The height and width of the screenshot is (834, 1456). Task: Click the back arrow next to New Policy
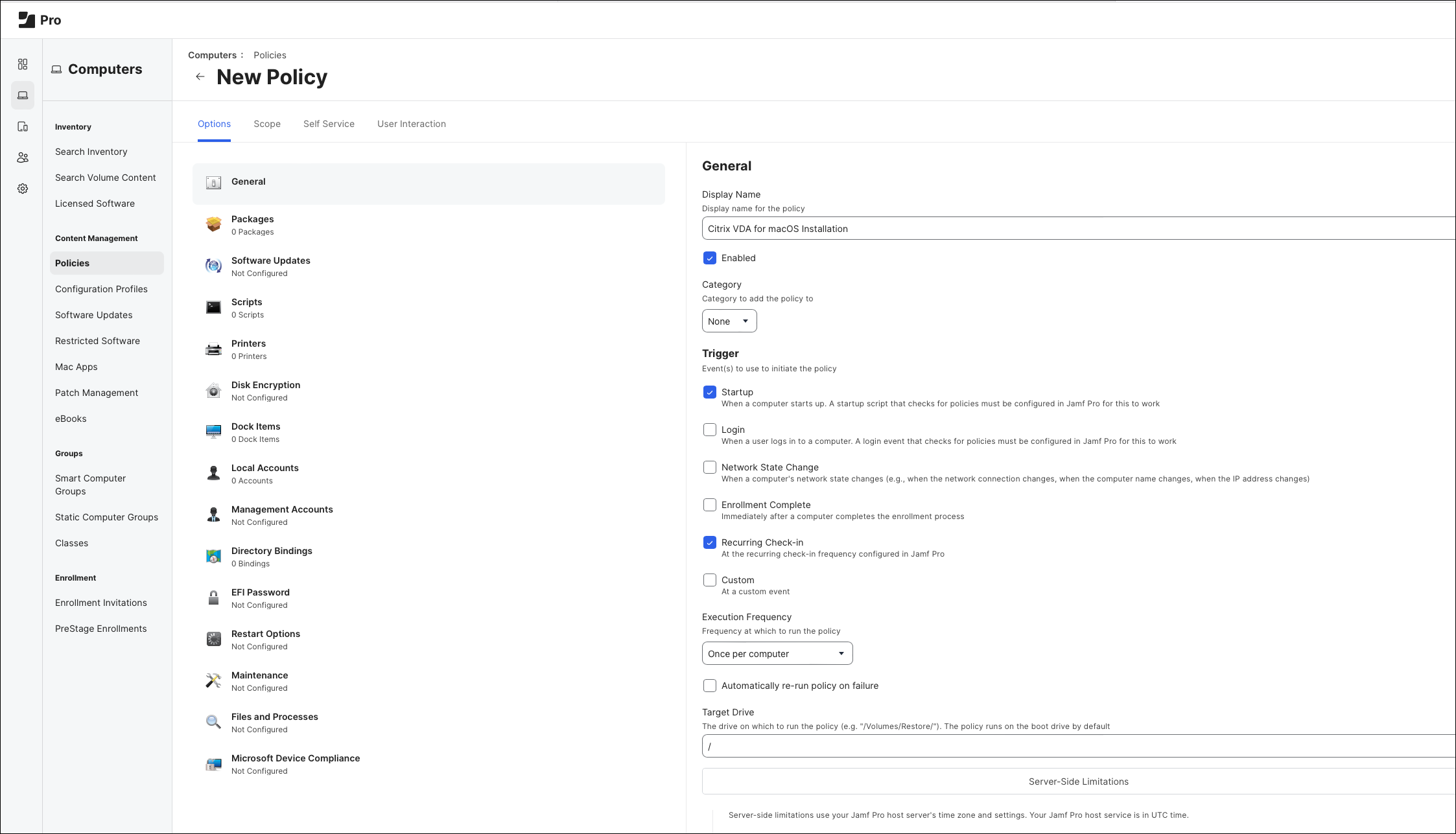coord(200,76)
